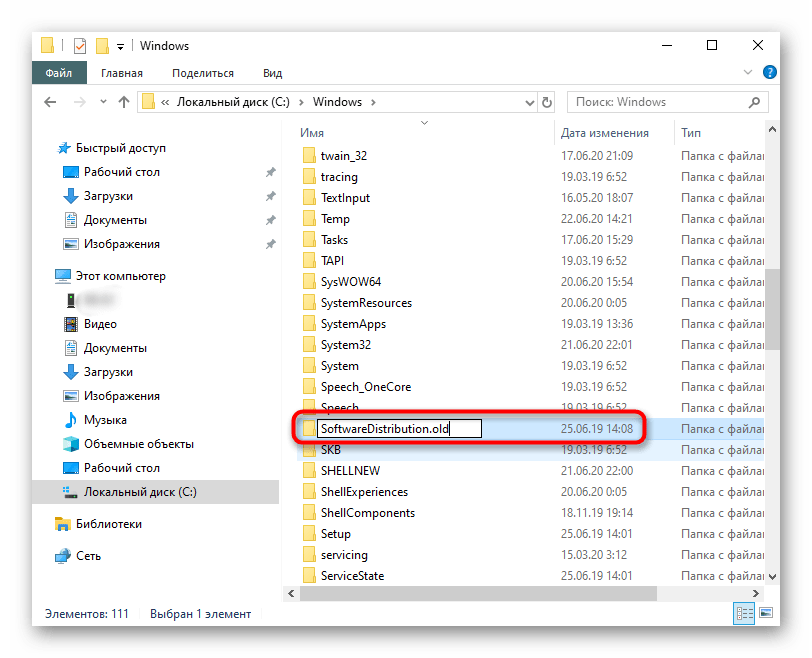The image size is (812, 658).
Task: Open the ribbon Help question mark icon
Action: (x=770, y=73)
